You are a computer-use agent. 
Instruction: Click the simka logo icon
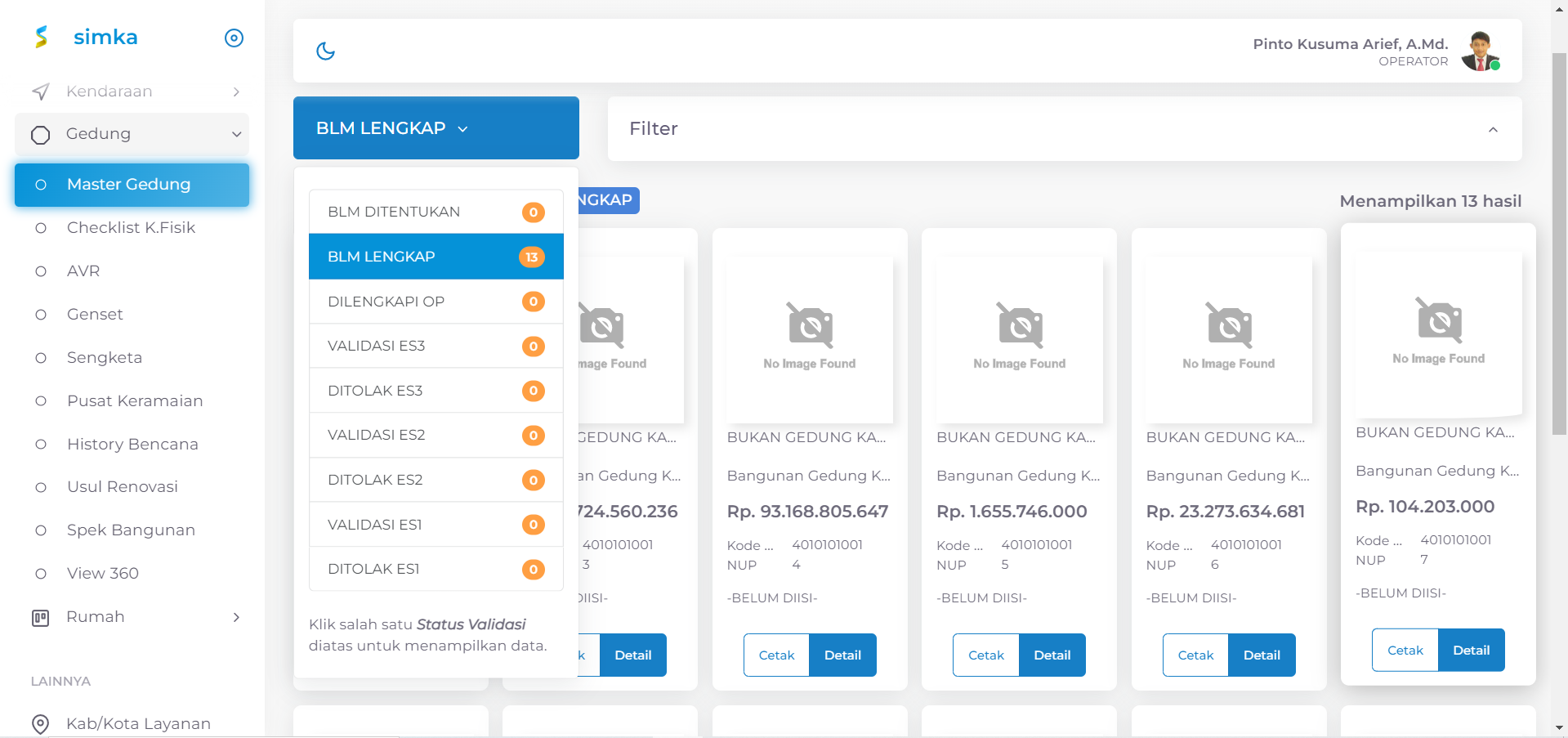click(x=42, y=37)
